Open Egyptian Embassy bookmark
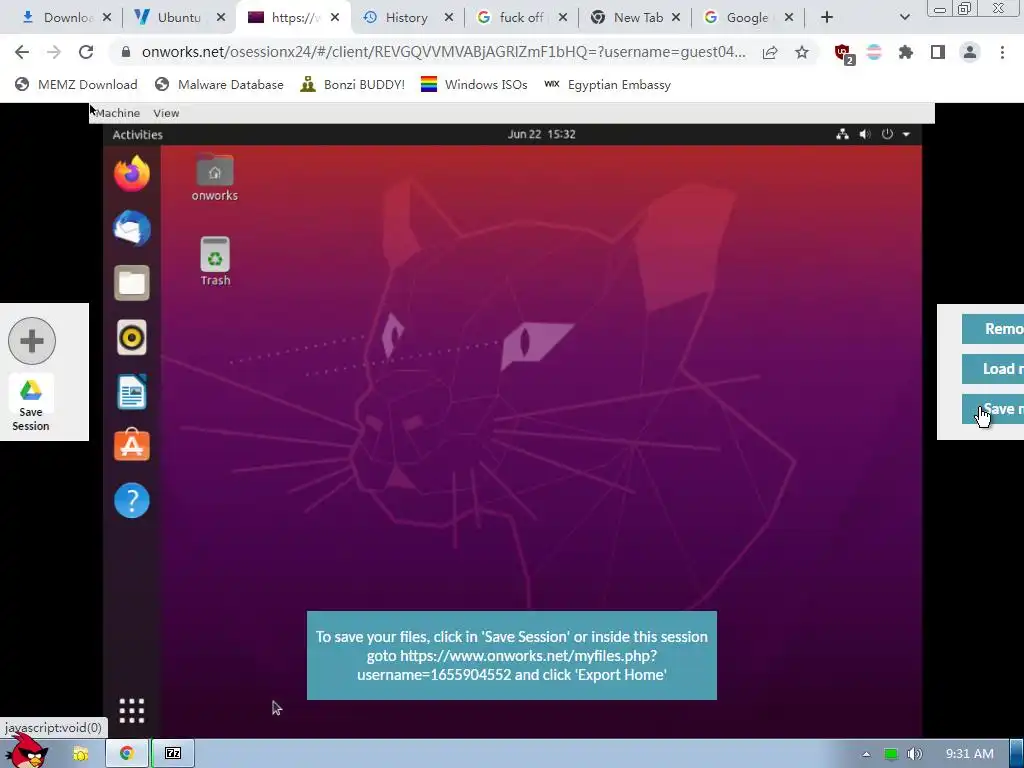Viewport: 1024px width, 768px height. [x=607, y=84]
